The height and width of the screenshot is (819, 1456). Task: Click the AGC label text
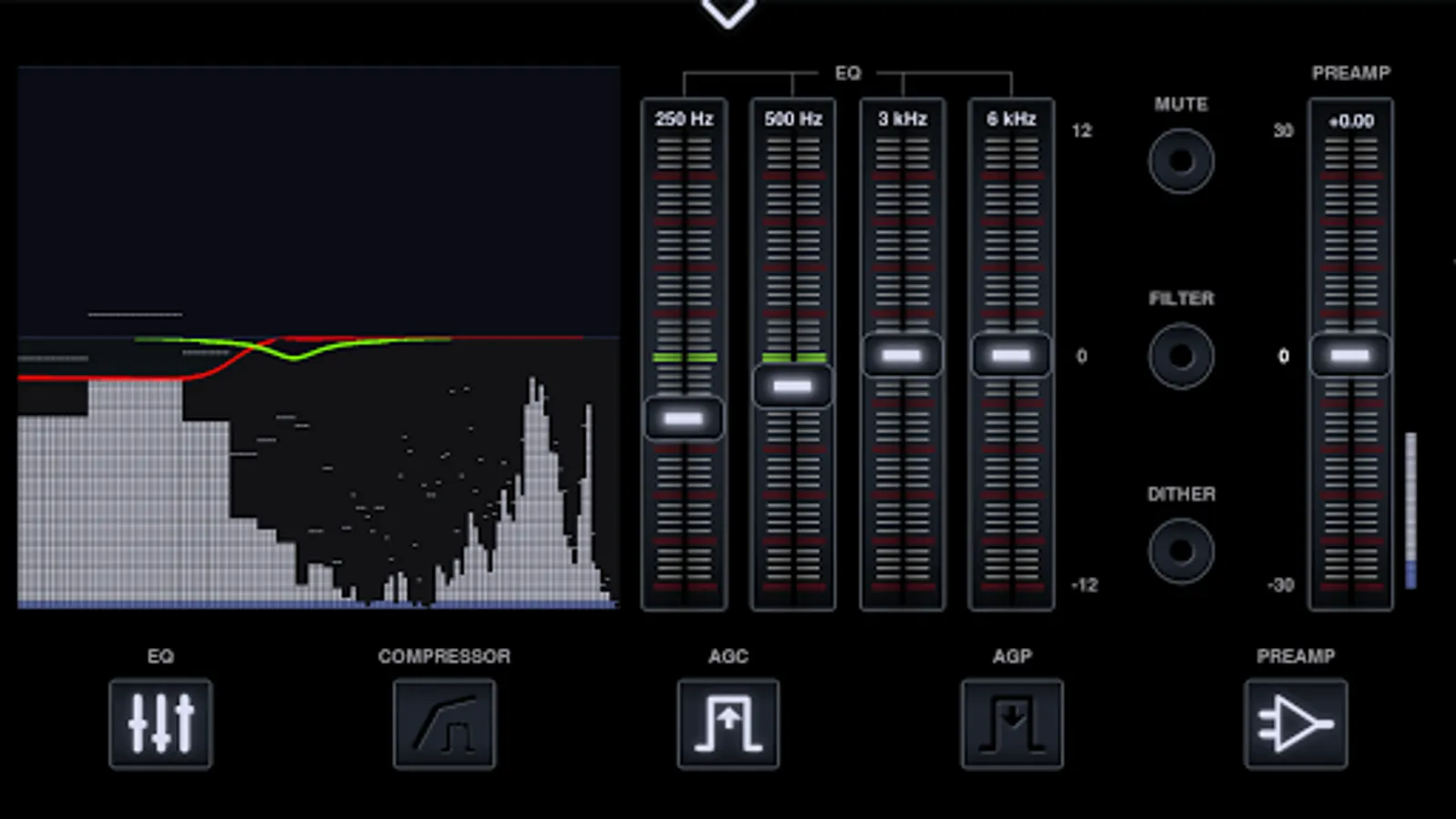pos(728,656)
